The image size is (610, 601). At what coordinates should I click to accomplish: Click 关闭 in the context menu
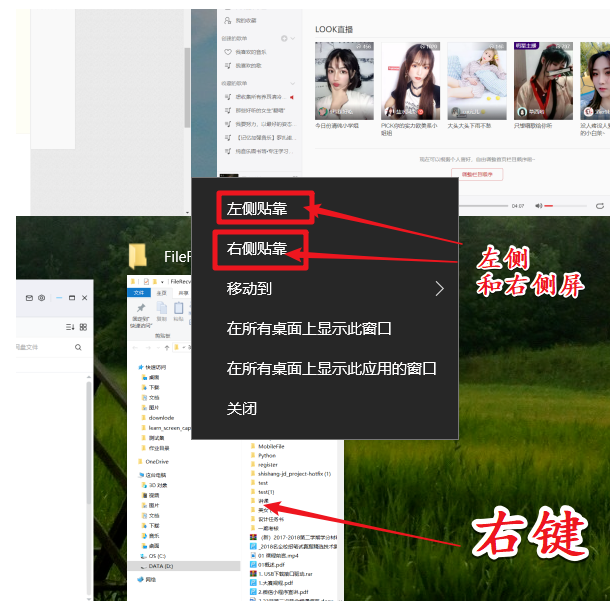coord(242,408)
